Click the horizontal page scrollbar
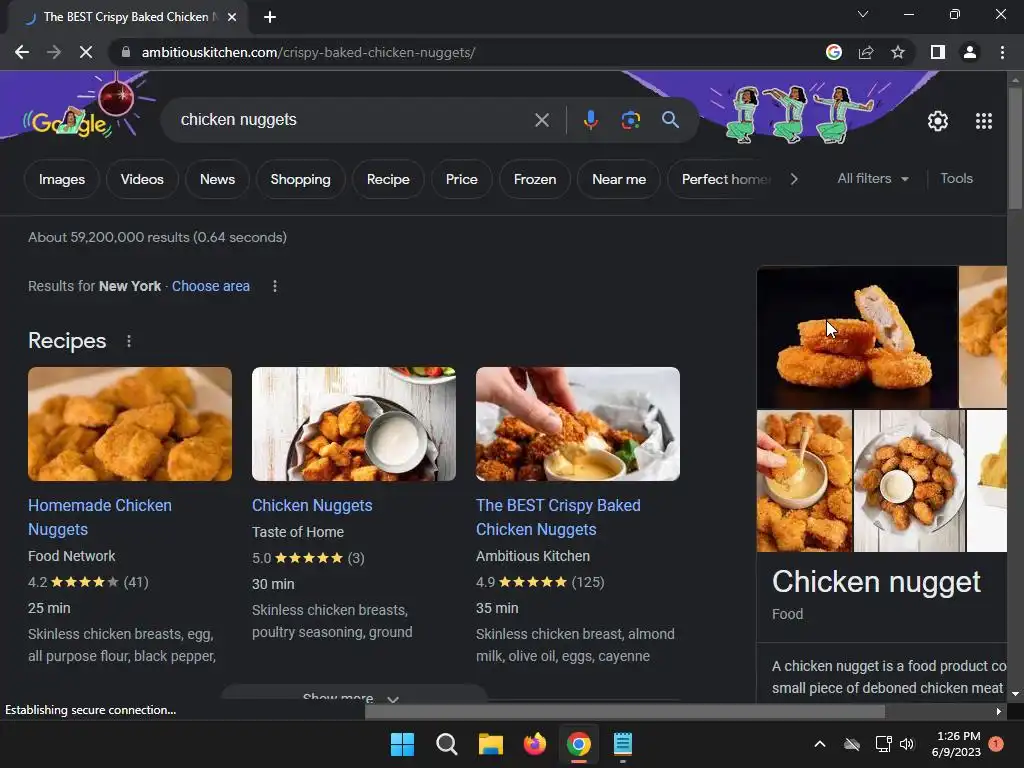This screenshot has width=1024, height=768. (624, 711)
